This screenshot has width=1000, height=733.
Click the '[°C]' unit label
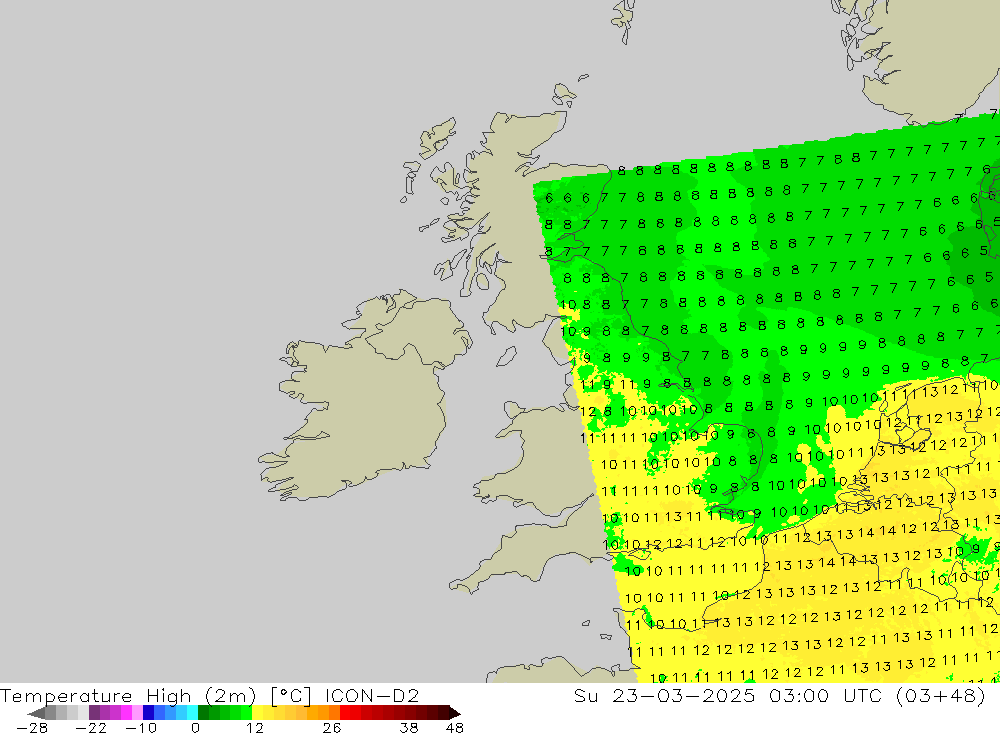[291, 695]
